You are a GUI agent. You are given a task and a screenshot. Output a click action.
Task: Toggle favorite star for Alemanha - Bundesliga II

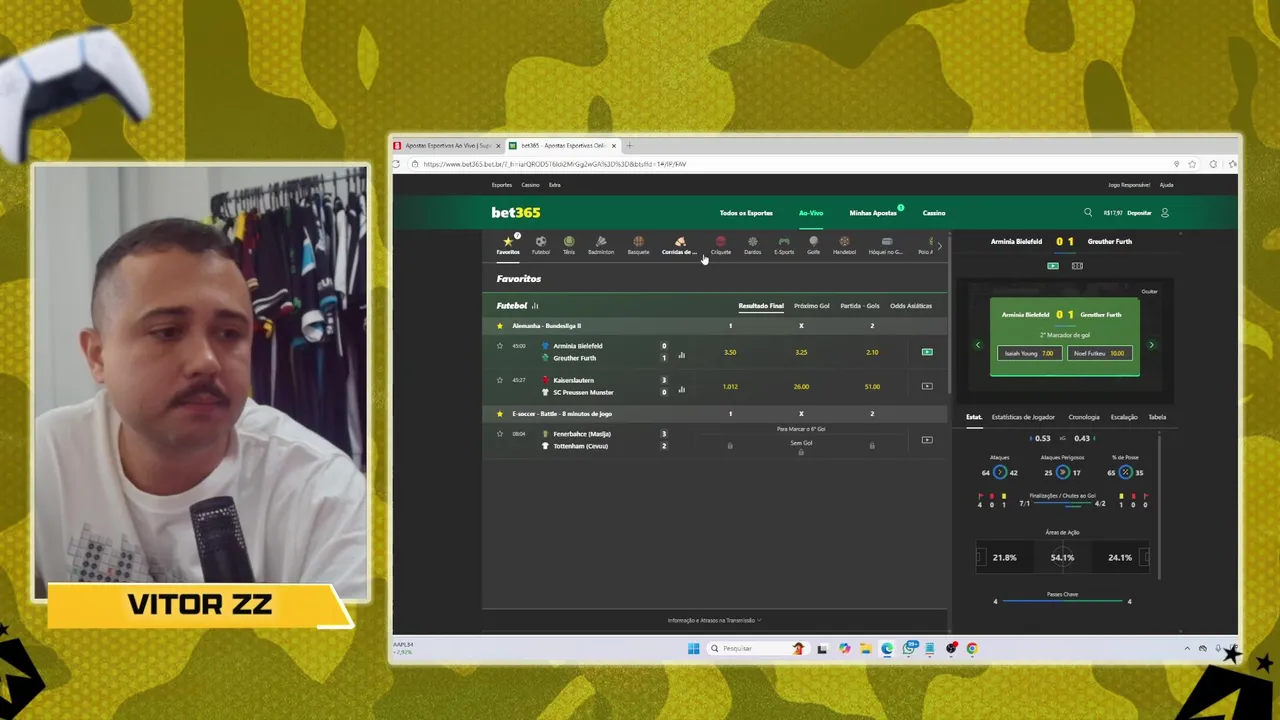pyautogui.click(x=500, y=326)
